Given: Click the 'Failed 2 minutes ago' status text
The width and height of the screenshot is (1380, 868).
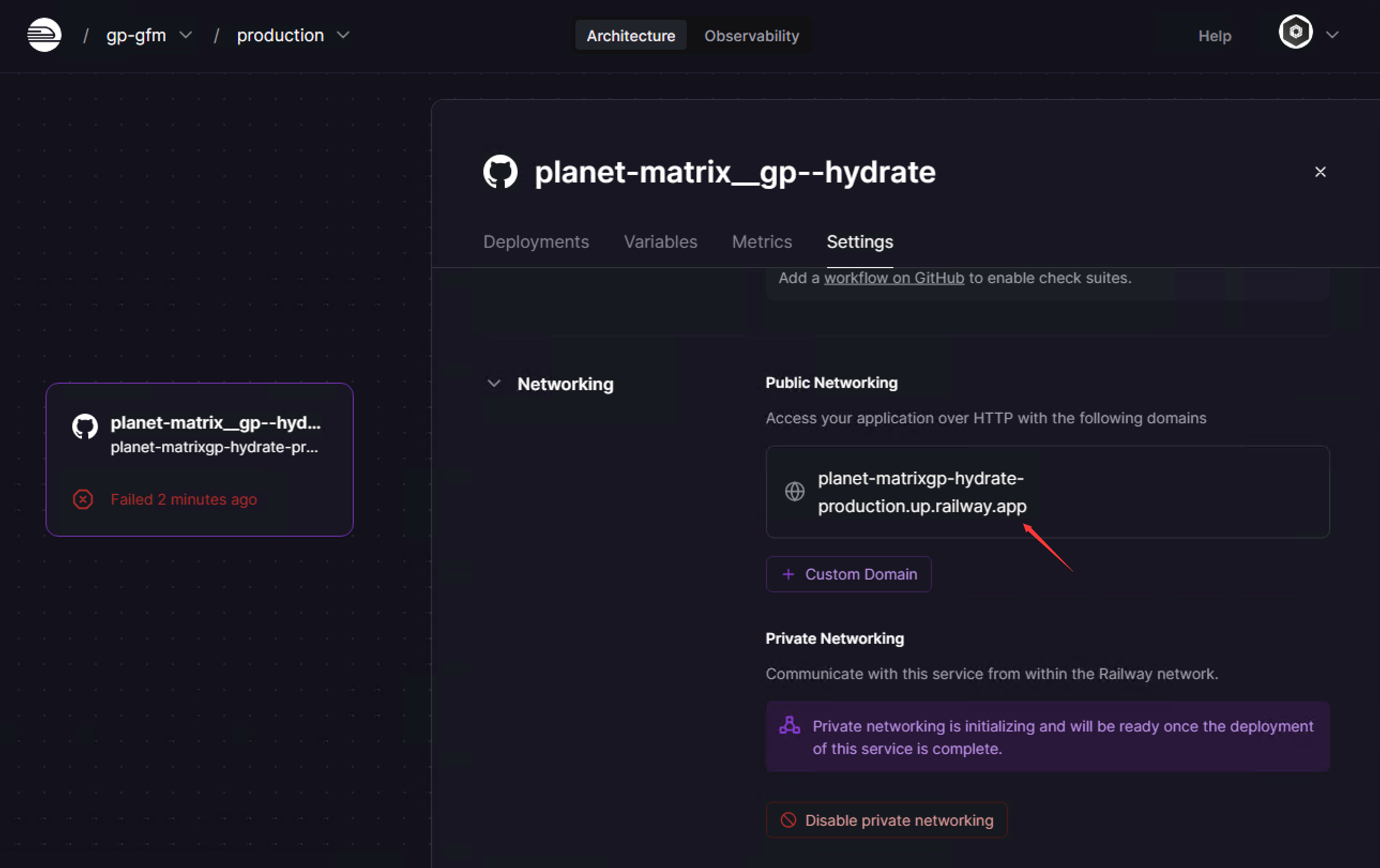Looking at the screenshot, I should pyautogui.click(x=184, y=500).
